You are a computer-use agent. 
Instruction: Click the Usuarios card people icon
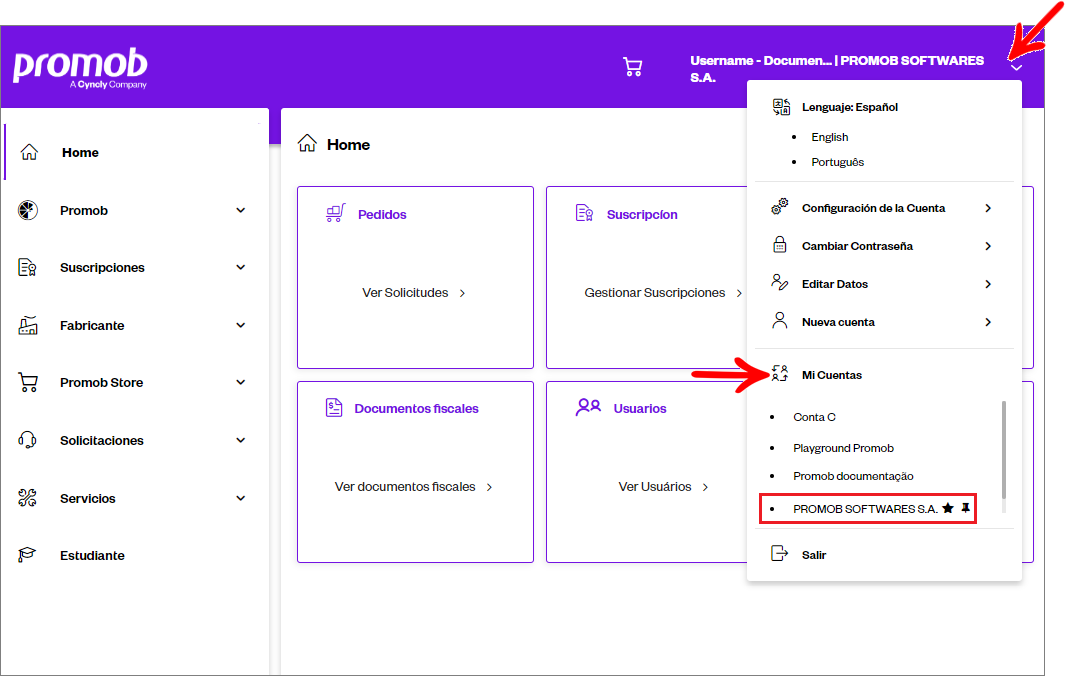pyautogui.click(x=588, y=407)
